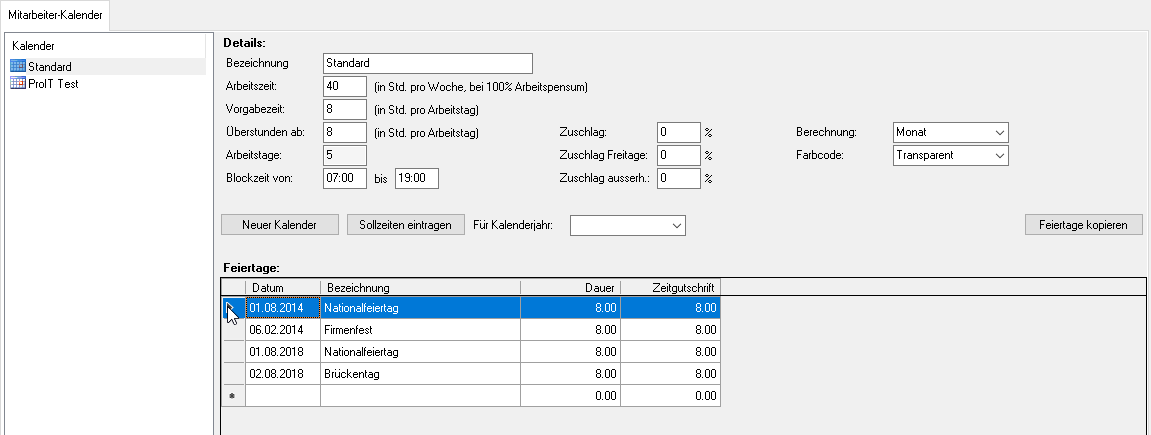Image resolution: width=1151 pixels, height=435 pixels.
Task: Open the Farbcode dropdown
Action: point(949,155)
